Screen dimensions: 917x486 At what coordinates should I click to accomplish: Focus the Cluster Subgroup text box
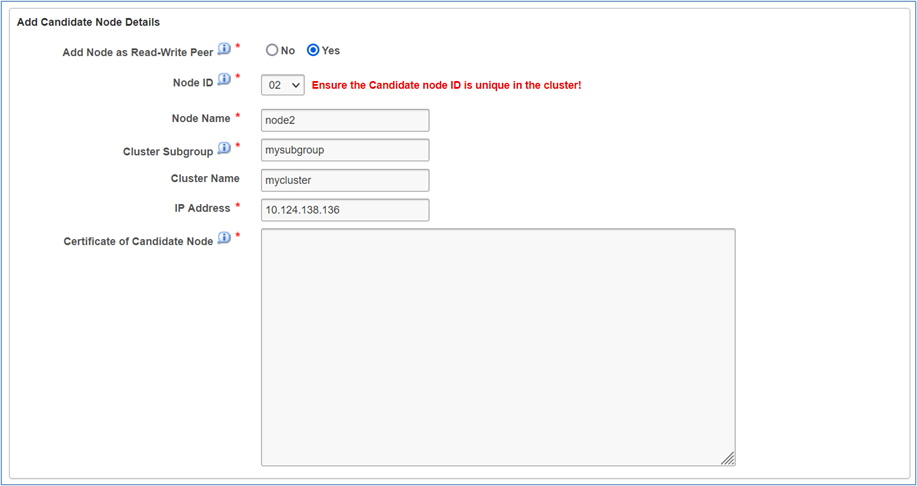click(345, 150)
